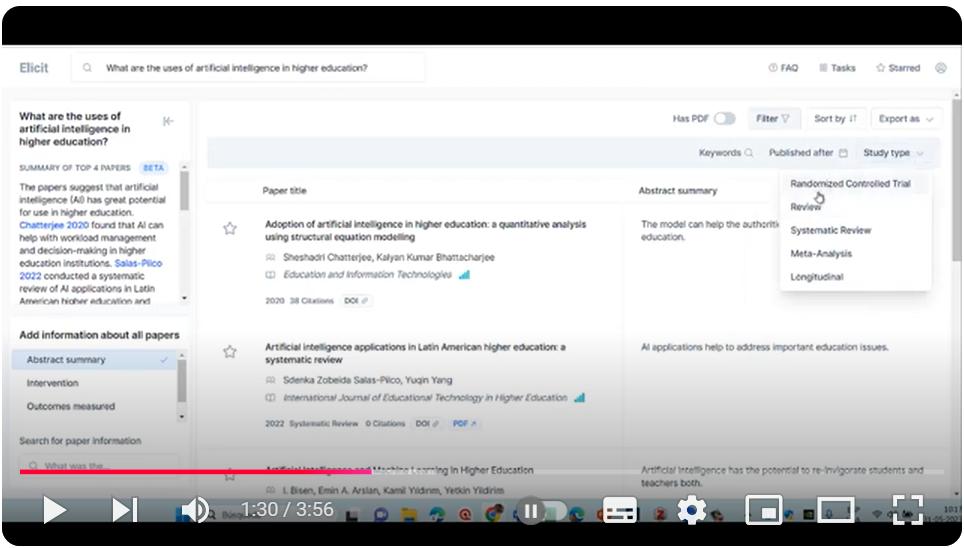Toggle the autoplay switch
Screen dimensions: 964x548
[x=541, y=510]
